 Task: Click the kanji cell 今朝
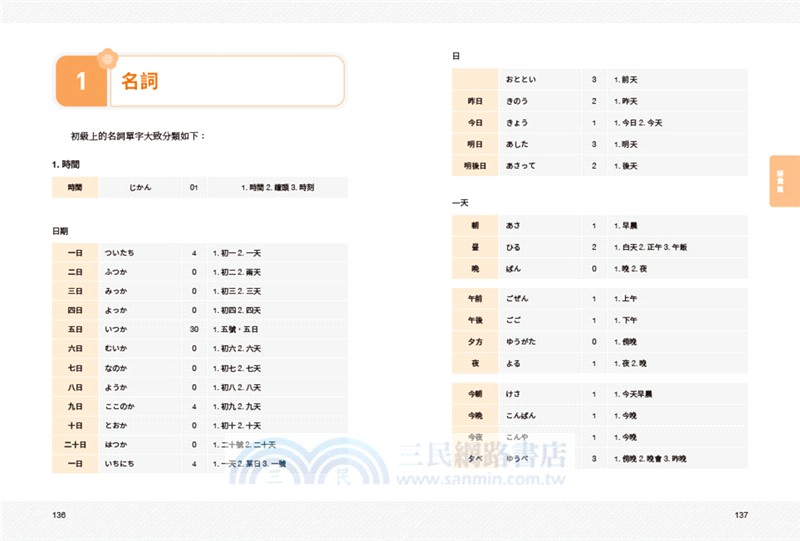475,394
